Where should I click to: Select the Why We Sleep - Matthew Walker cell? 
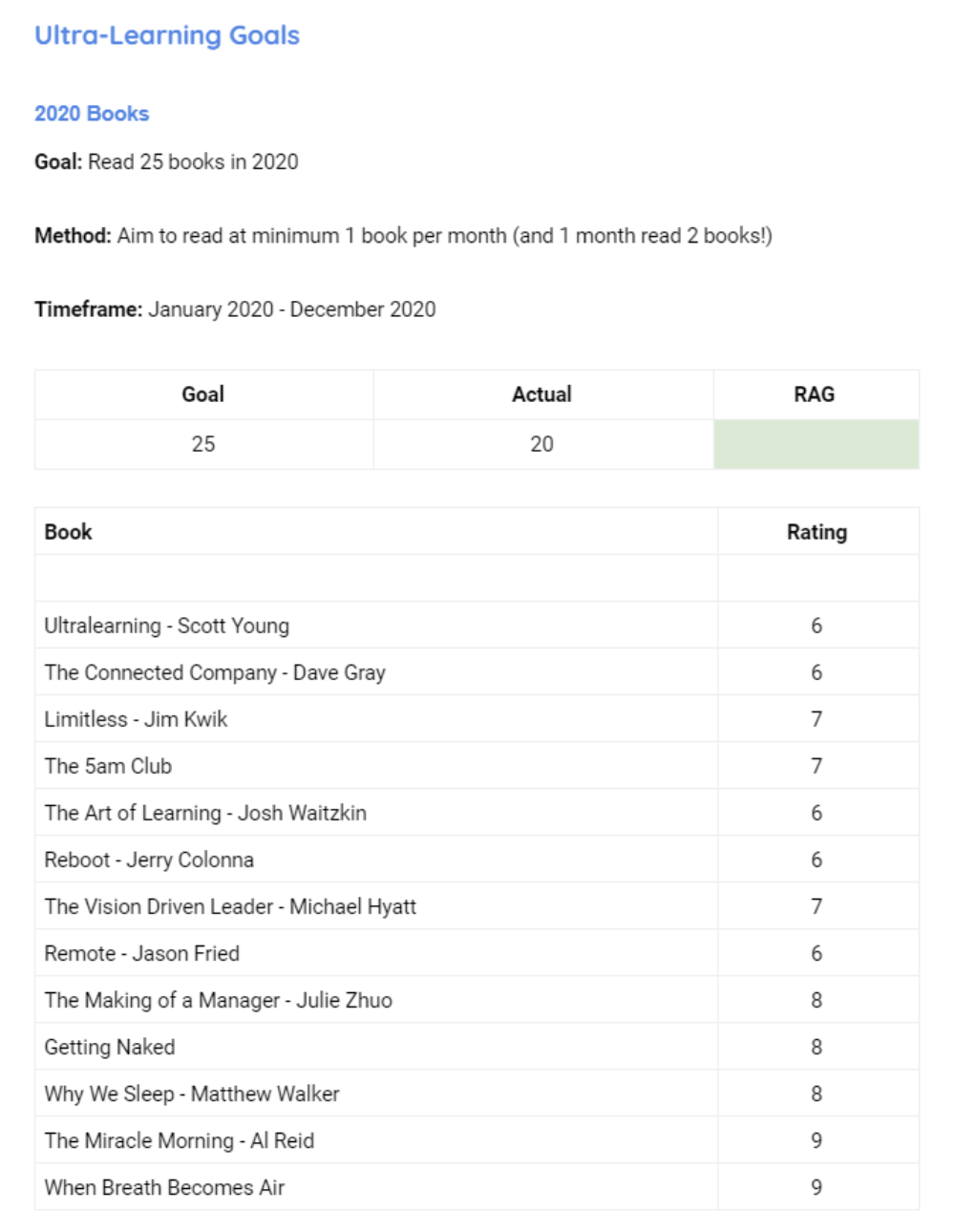(192, 1094)
